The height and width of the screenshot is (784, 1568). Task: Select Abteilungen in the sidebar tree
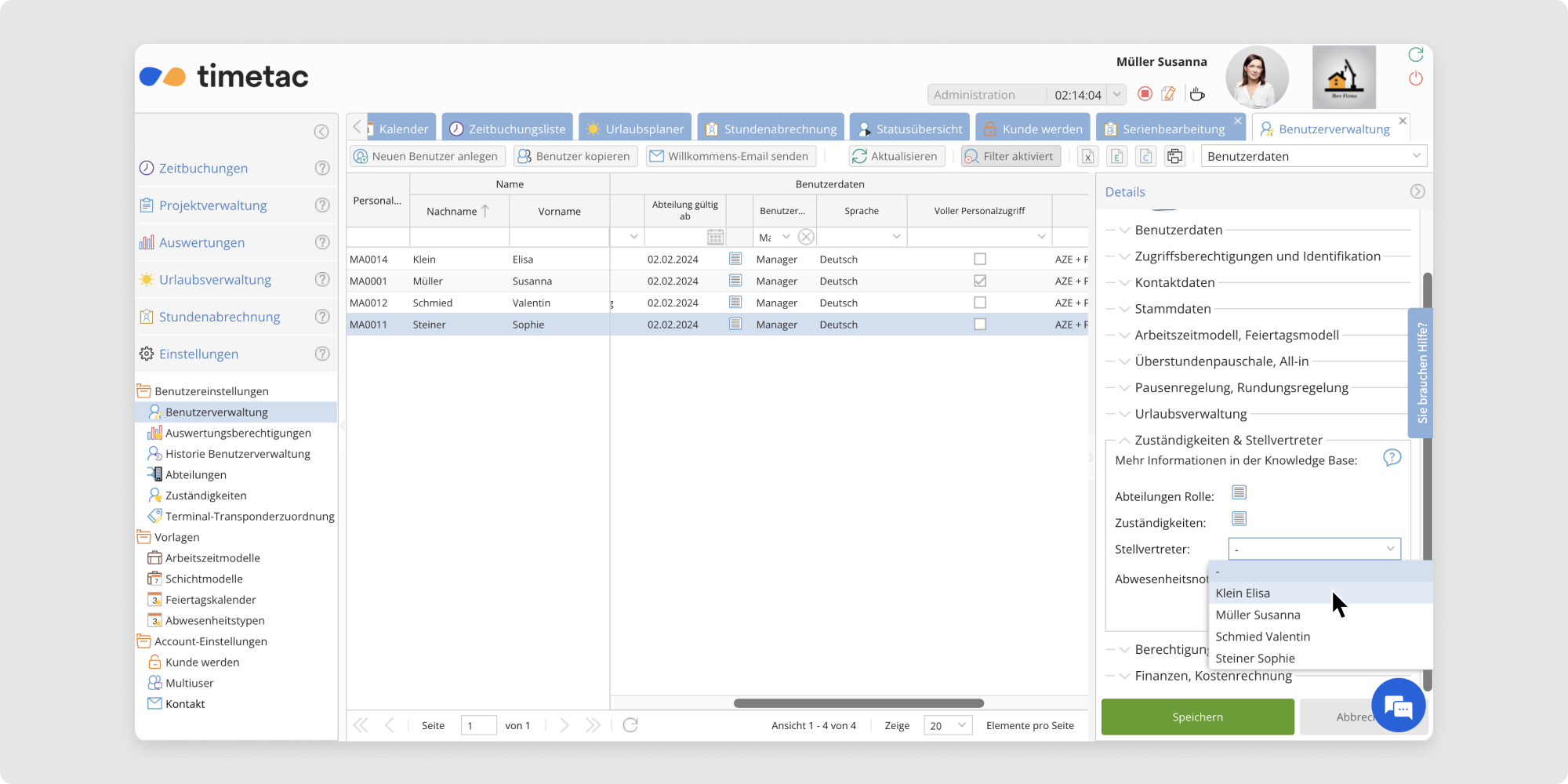point(195,474)
